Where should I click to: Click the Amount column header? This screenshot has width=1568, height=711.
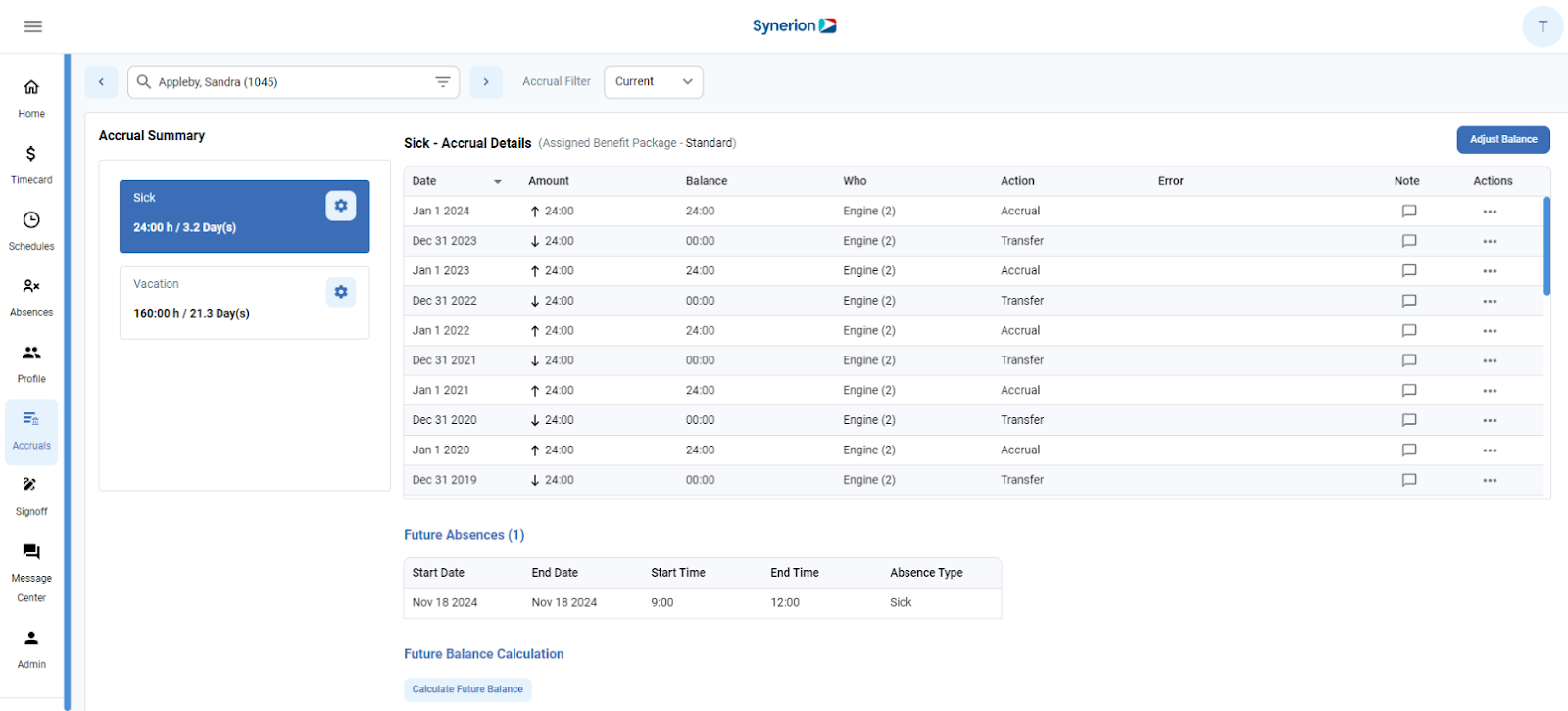tap(549, 181)
